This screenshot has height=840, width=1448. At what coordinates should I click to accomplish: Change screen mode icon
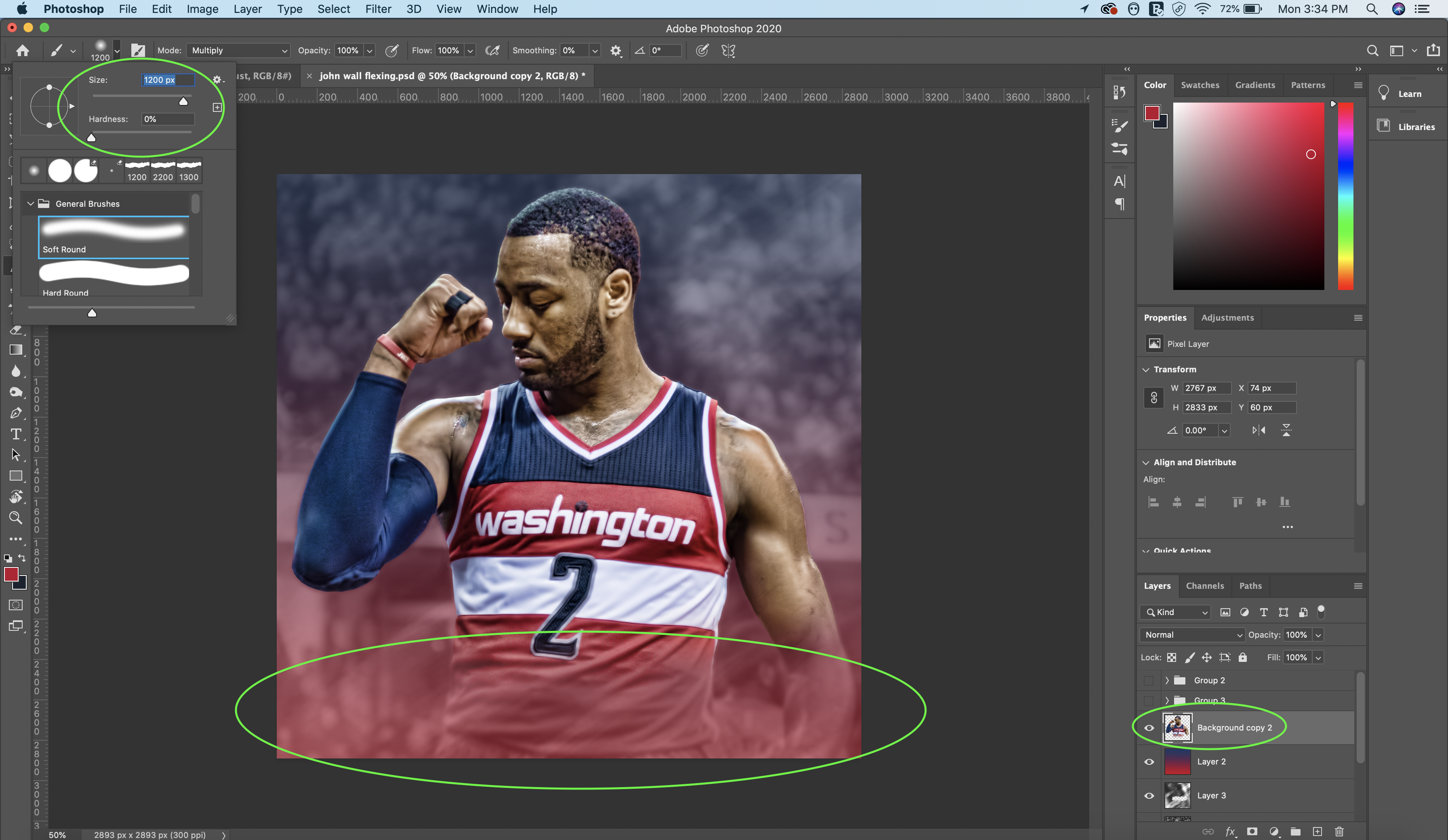(16, 626)
